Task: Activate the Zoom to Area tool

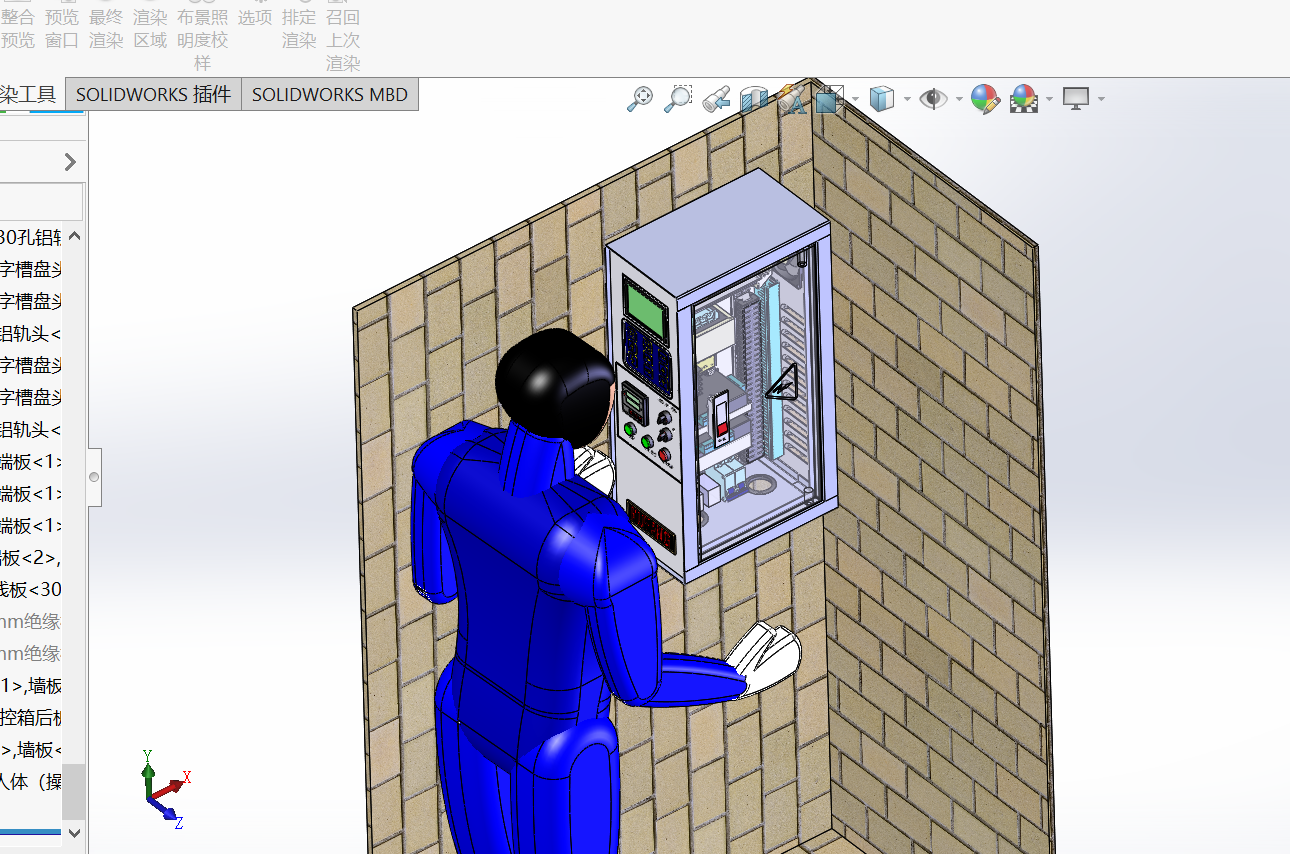Action: [678, 98]
